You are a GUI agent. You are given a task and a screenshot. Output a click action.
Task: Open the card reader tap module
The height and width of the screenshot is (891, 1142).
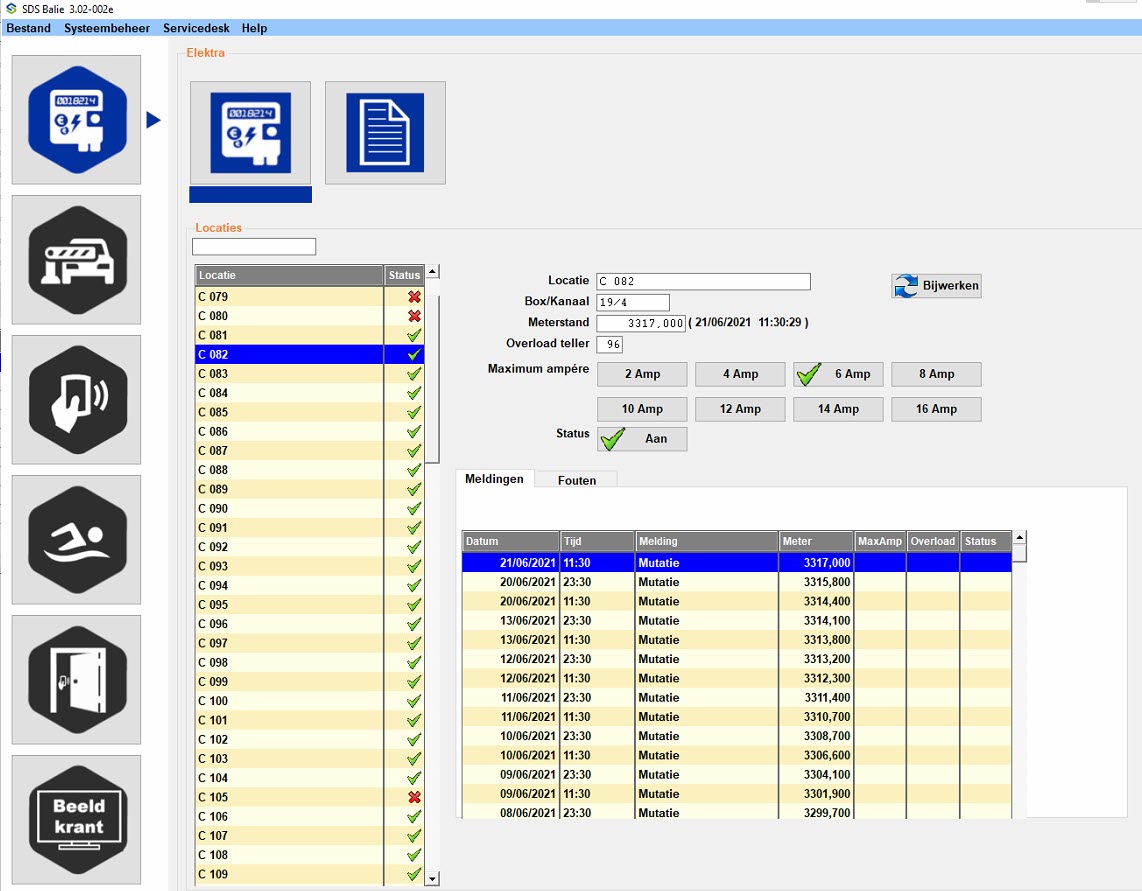coord(76,399)
